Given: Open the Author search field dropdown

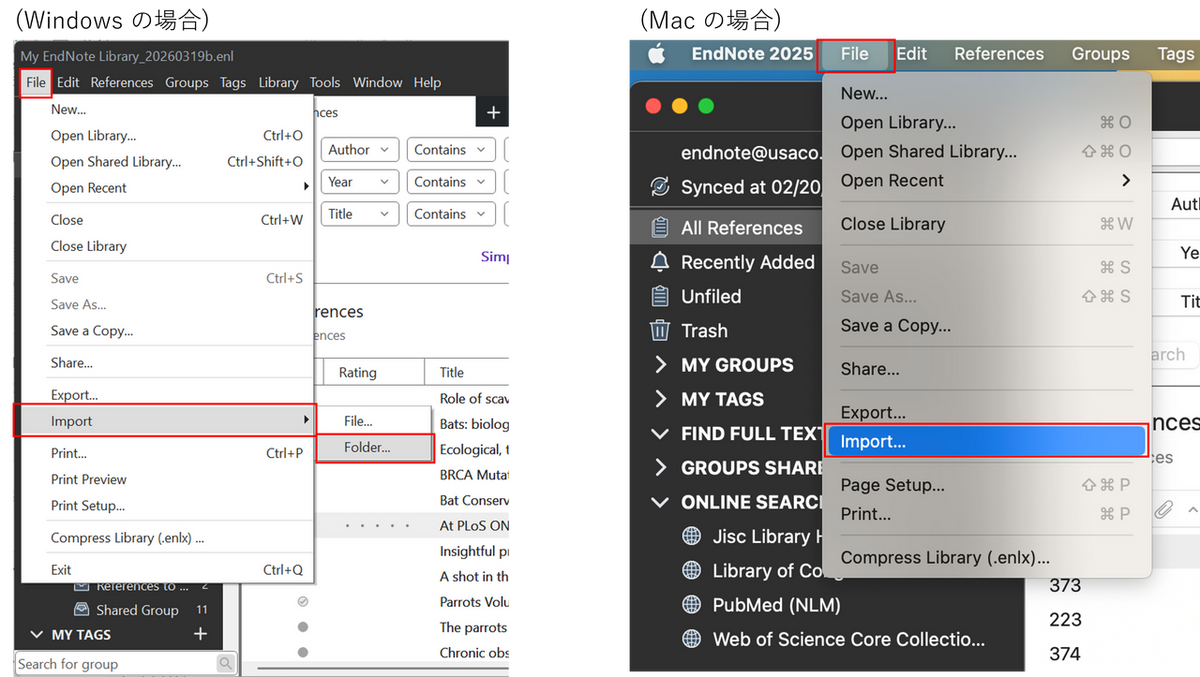Looking at the screenshot, I should click(x=360, y=150).
